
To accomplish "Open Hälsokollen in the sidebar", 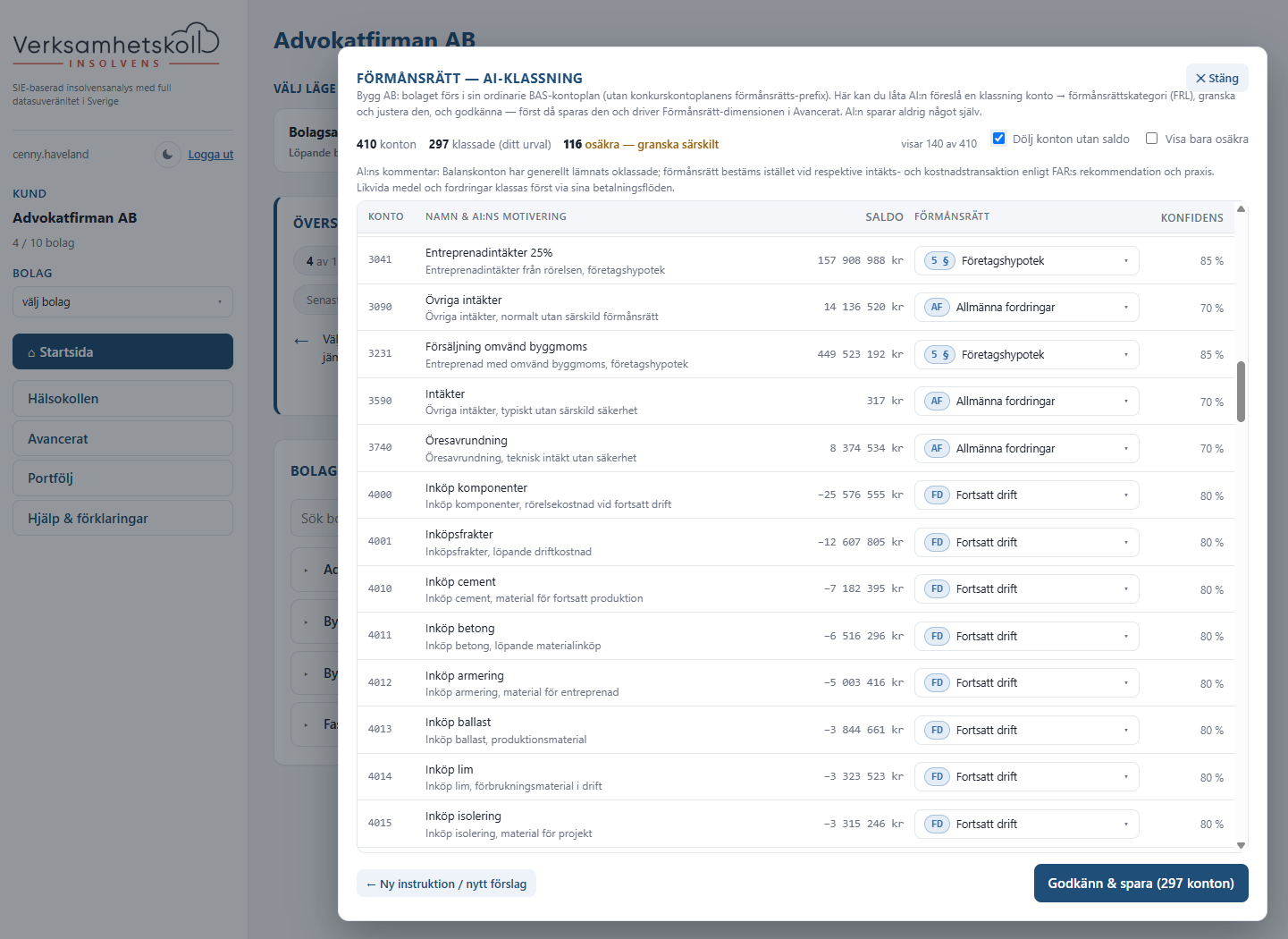I will click(122, 399).
